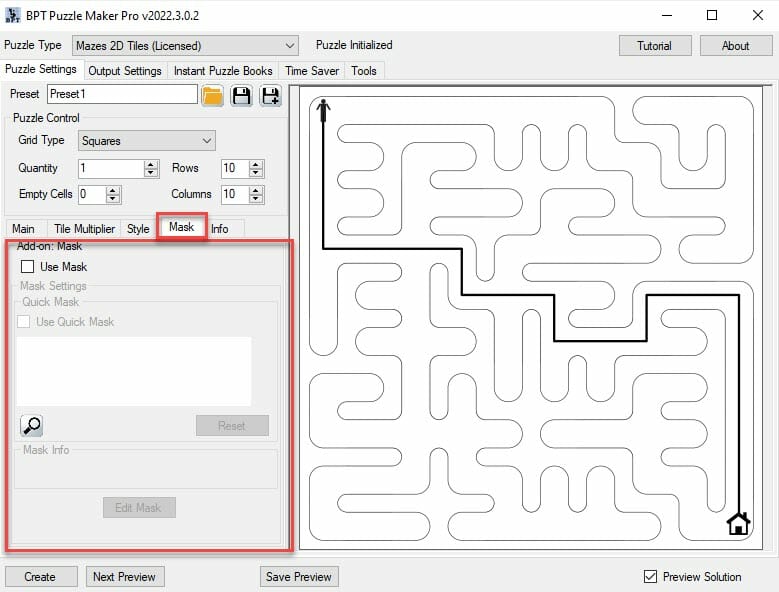Decrease Columns with the down arrow
779x592 pixels.
pos(256,199)
